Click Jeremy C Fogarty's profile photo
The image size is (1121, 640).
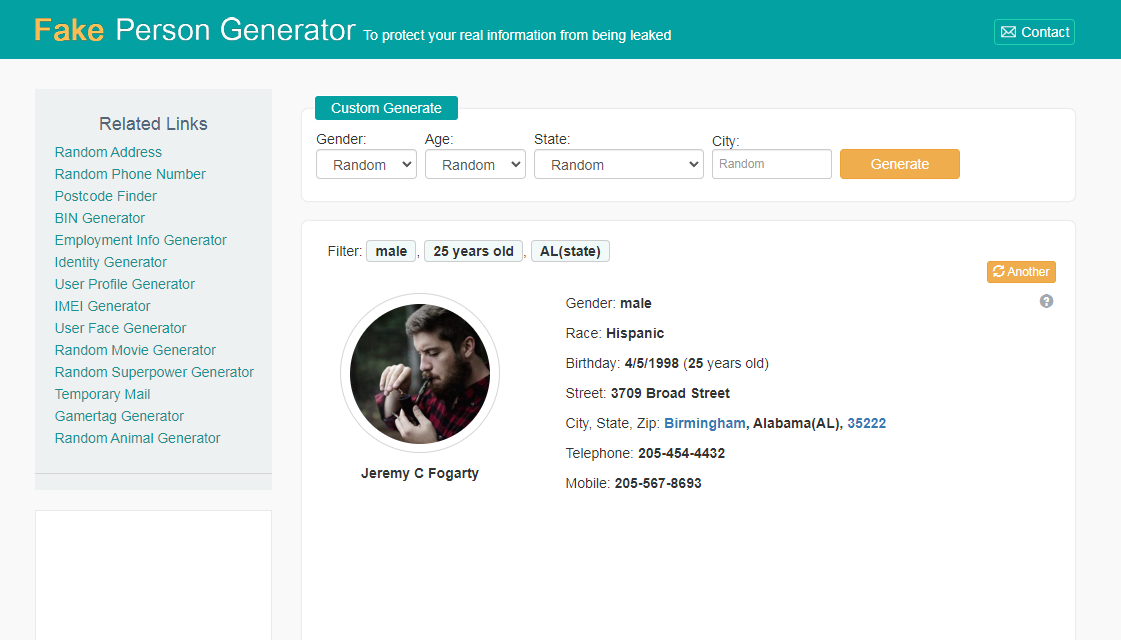[x=420, y=374]
